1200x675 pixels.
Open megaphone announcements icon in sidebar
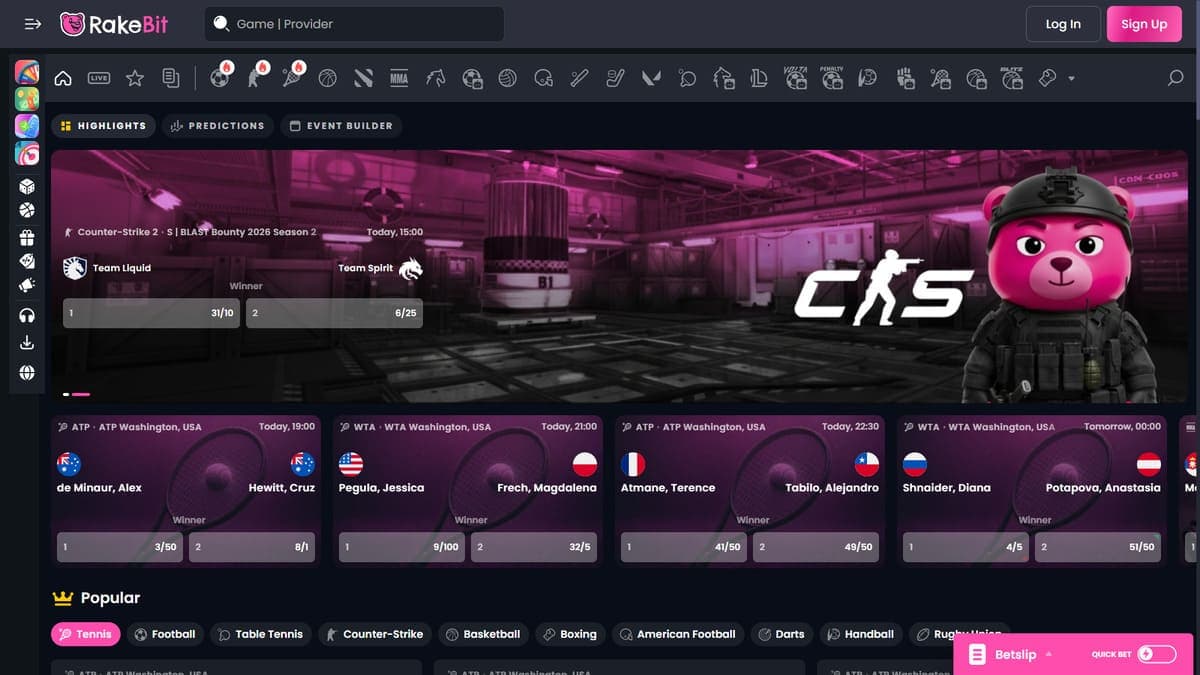[27, 285]
